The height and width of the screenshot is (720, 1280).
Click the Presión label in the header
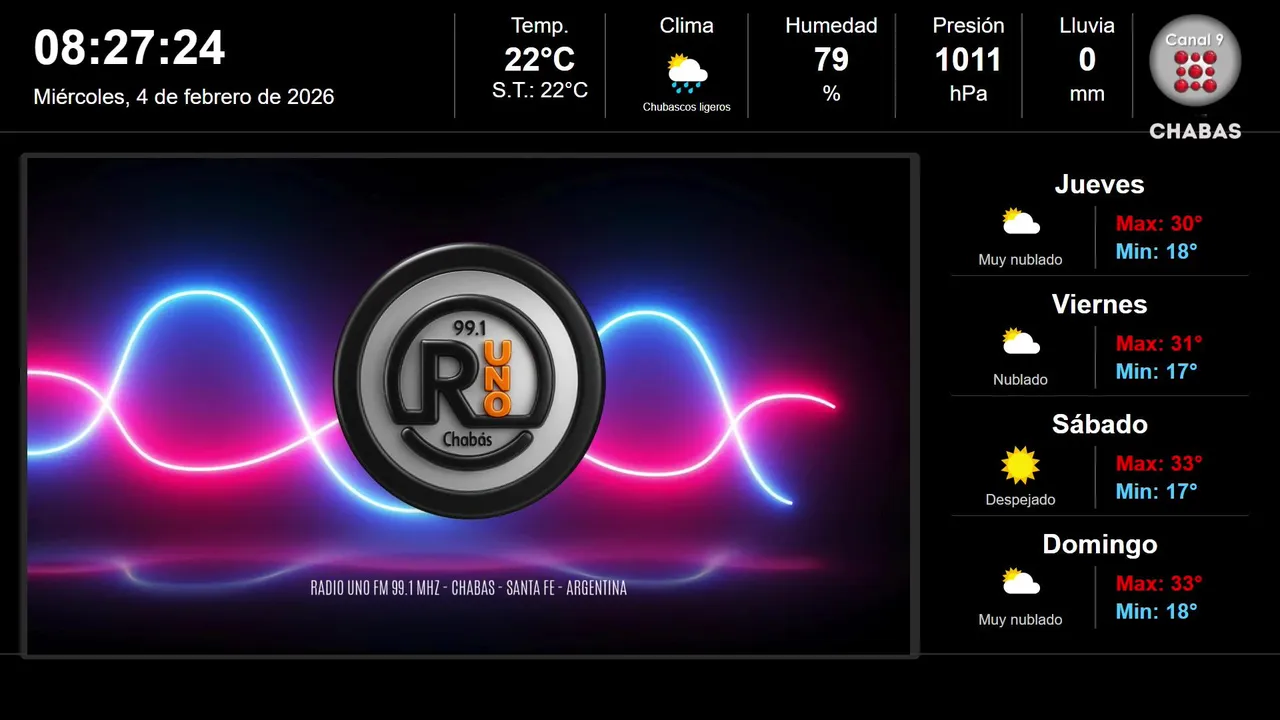pos(968,26)
